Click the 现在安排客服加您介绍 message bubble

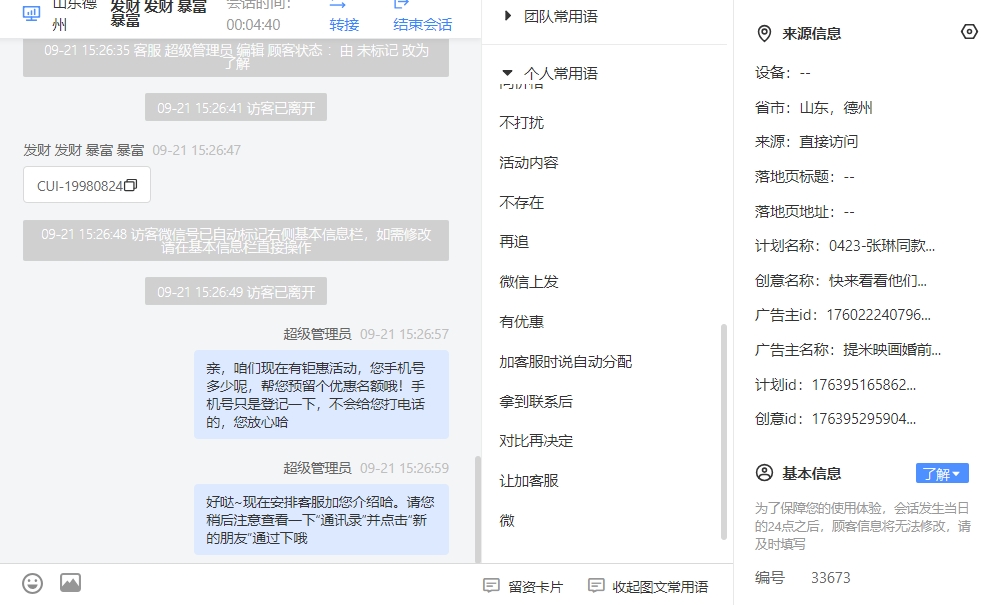(x=321, y=519)
